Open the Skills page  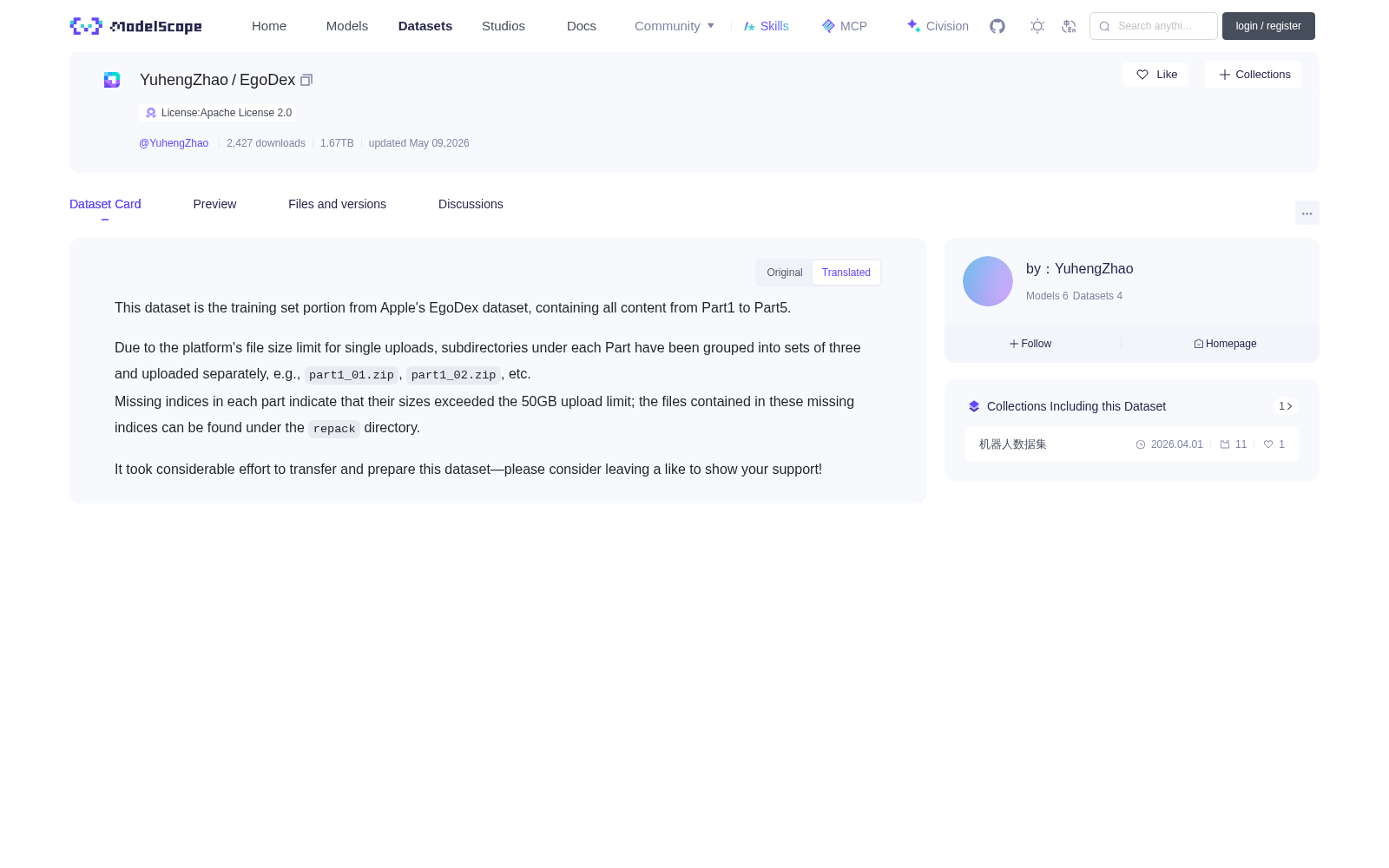[766, 26]
